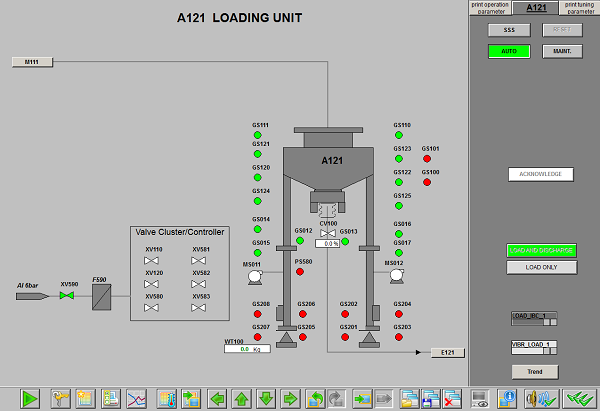Click the SSS button

509,30
